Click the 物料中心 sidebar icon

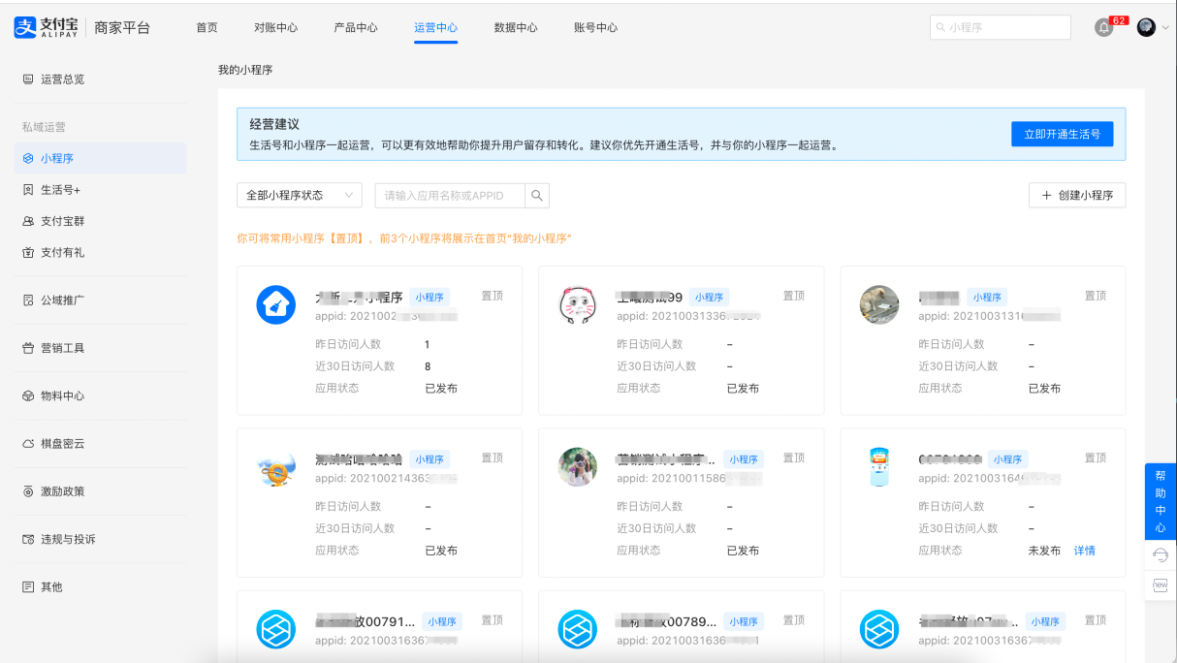[x=28, y=396]
